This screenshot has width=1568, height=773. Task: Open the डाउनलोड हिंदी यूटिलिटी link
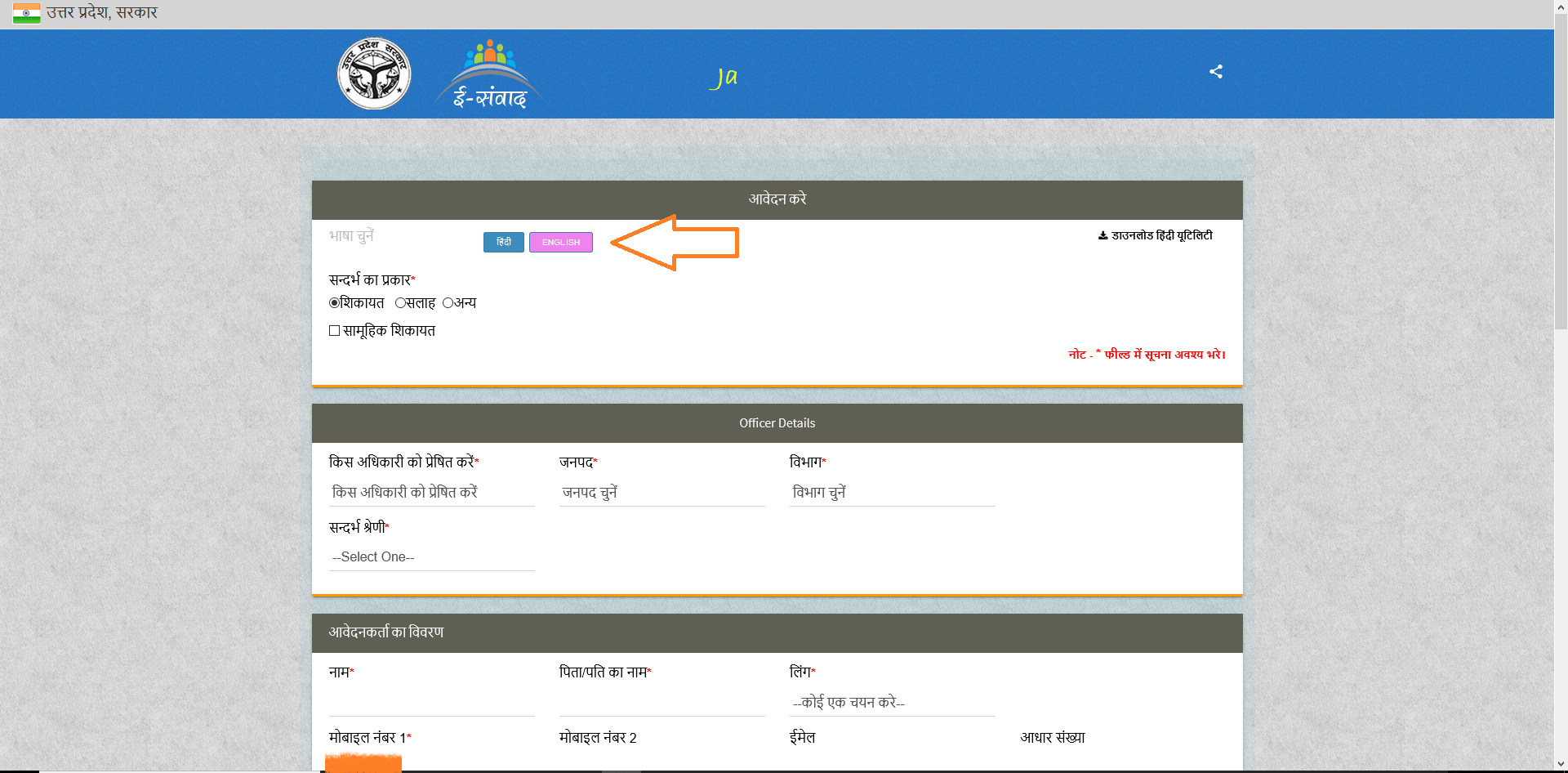click(1161, 236)
